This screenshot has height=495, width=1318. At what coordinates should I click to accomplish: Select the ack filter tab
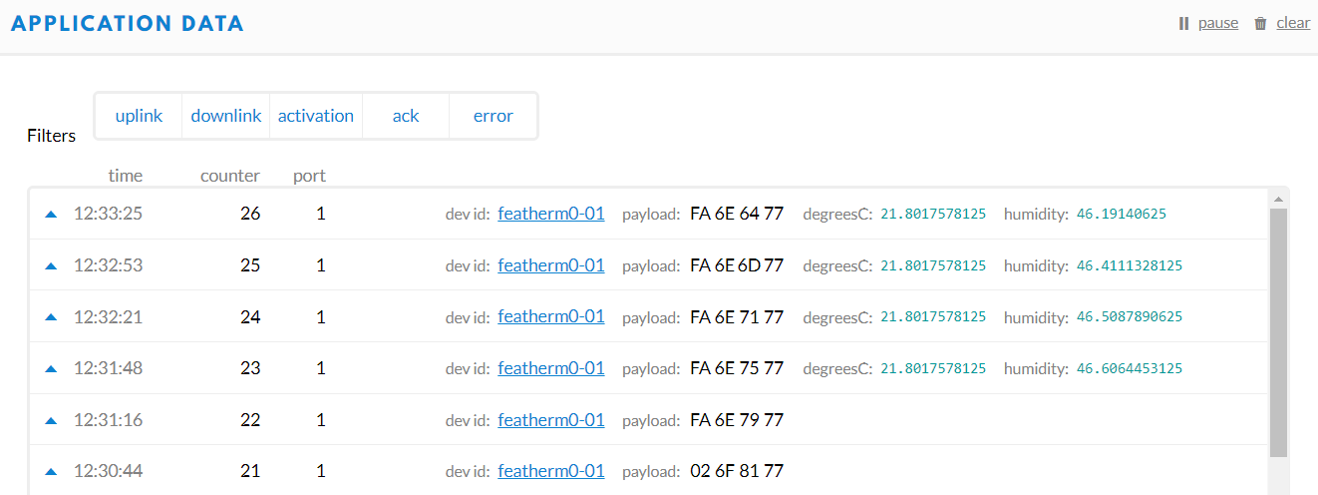point(406,116)
